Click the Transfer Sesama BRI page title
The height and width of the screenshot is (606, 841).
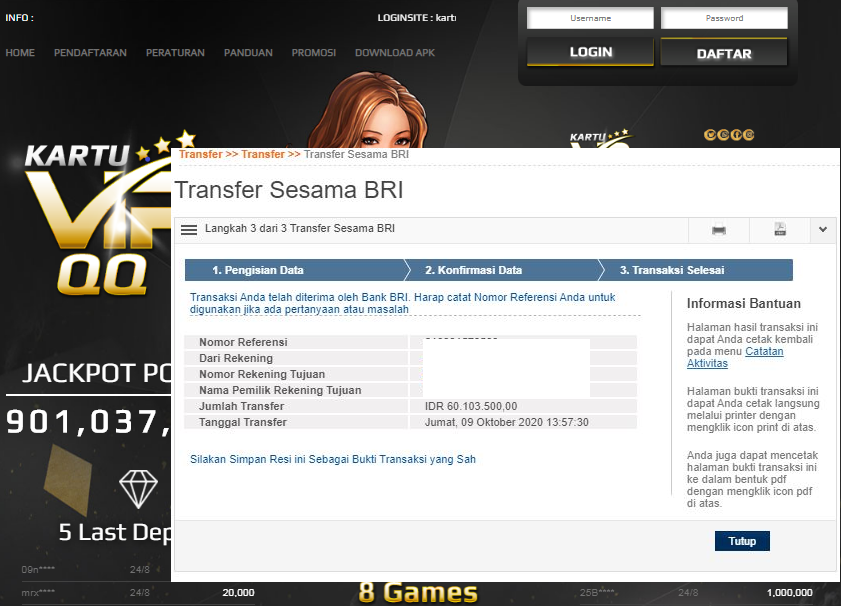[x=289, y=190]
